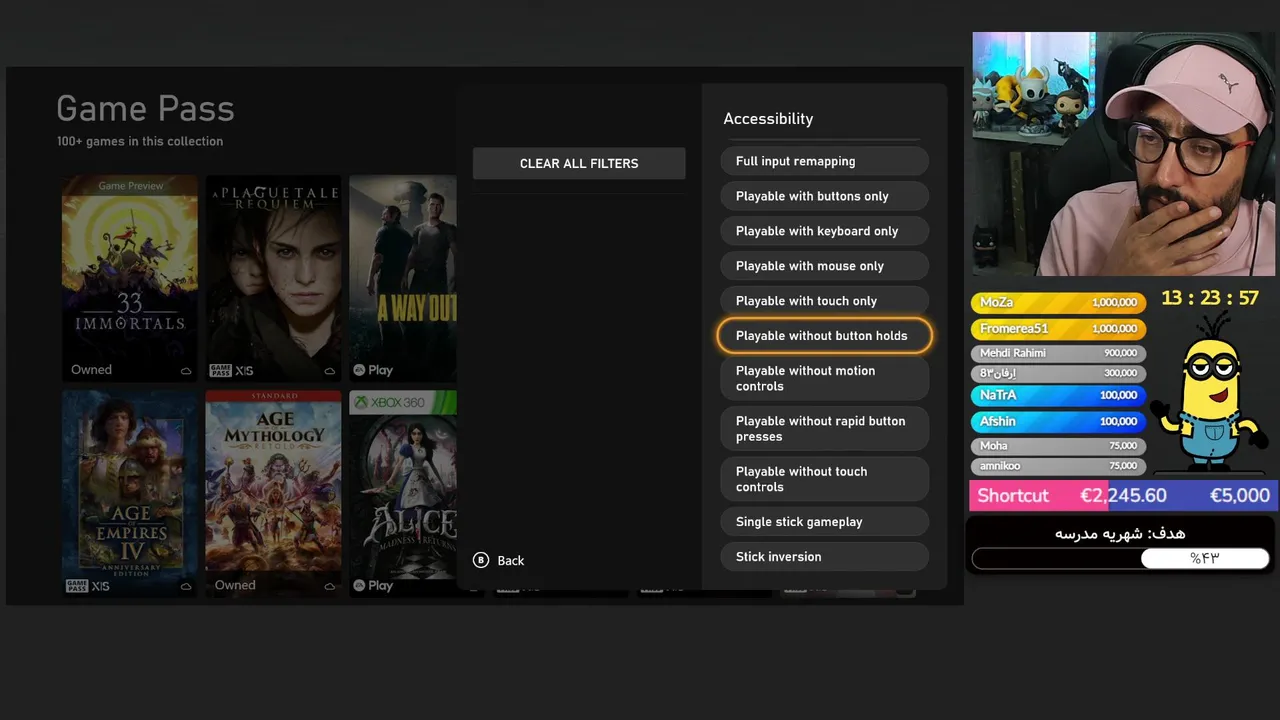The image size is (1280, 720).
Task: Enable Playable without rapid button presses
Action: coord(824,429)
